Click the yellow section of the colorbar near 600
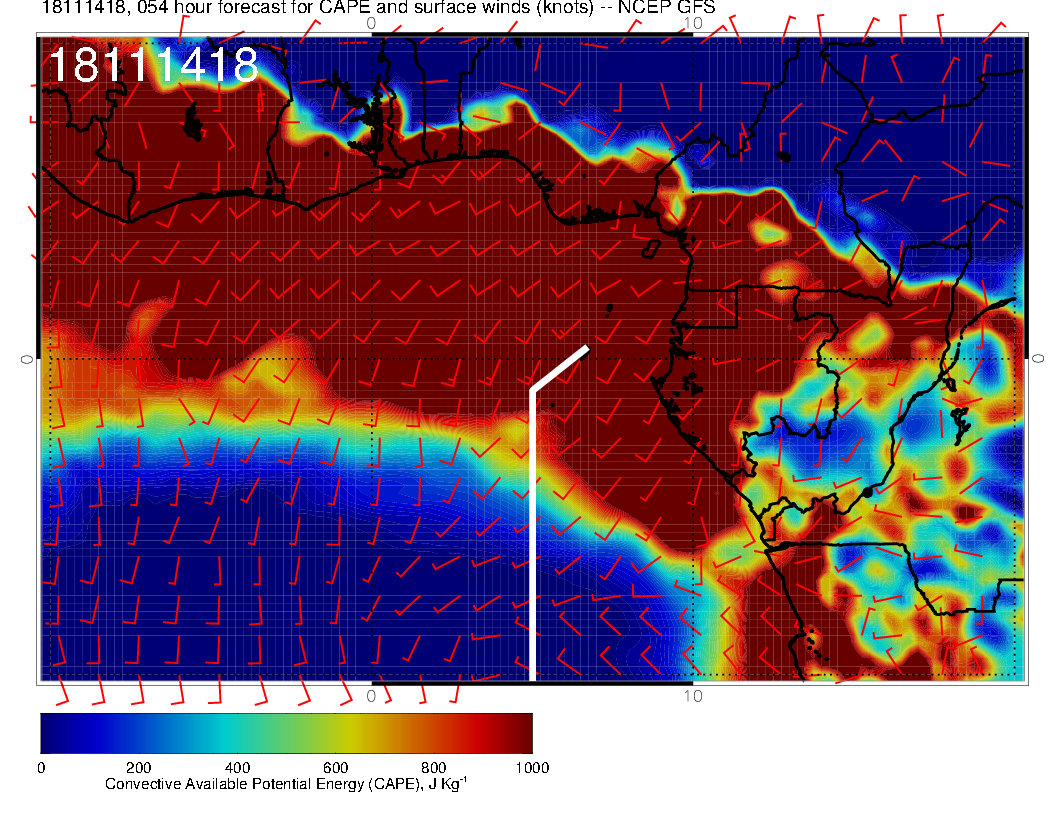This screenshot has width=1056, height=816. point(335,733)
